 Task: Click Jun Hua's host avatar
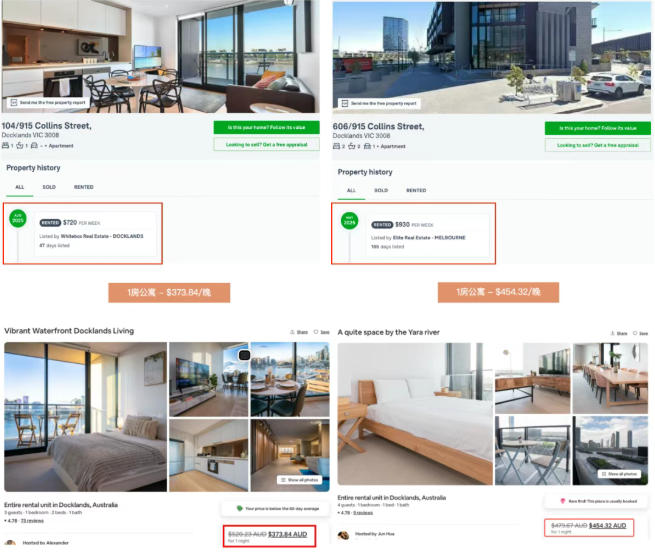pos(343,534)
